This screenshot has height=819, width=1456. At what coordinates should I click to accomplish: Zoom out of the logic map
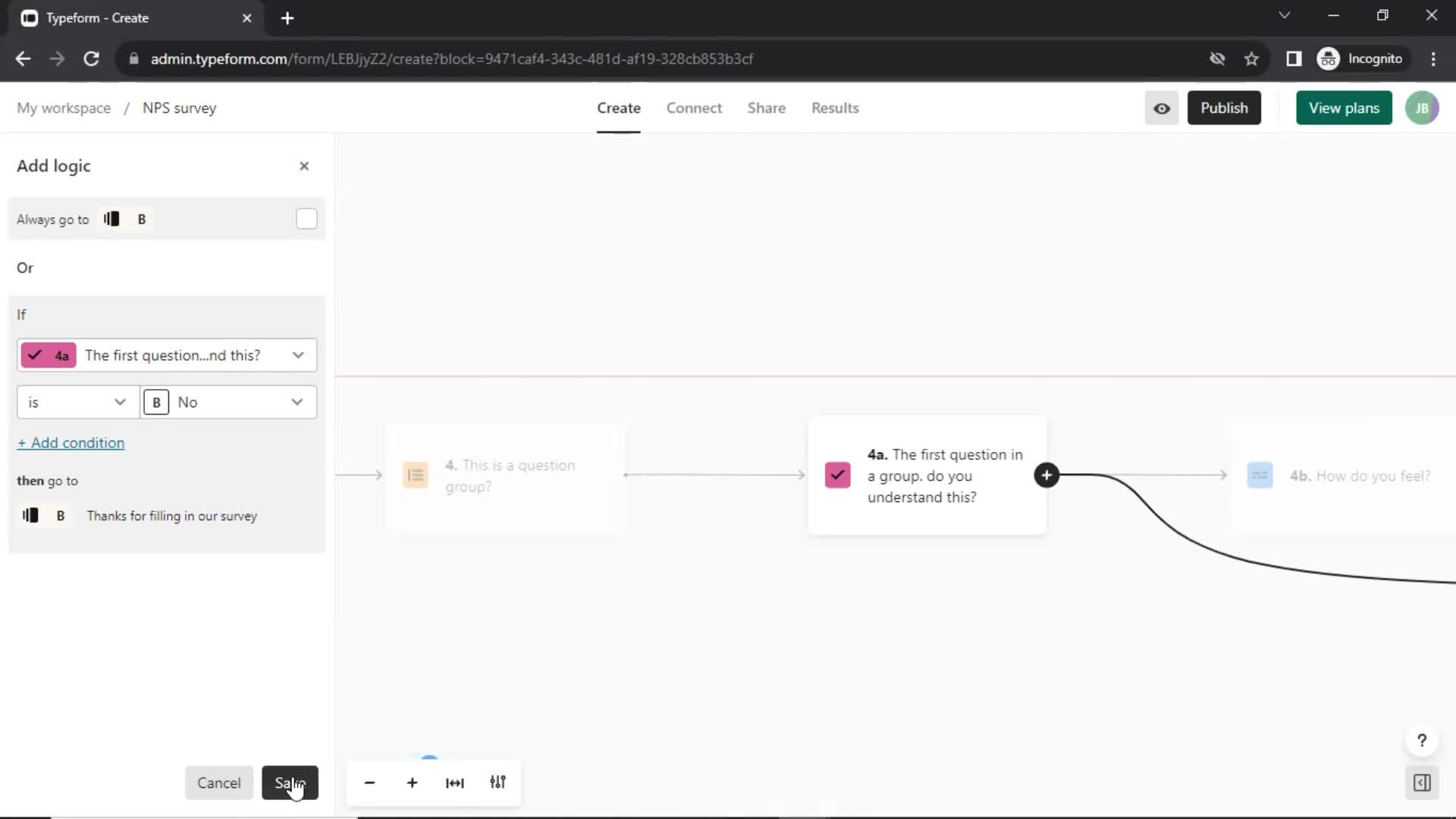click(369, 783)
